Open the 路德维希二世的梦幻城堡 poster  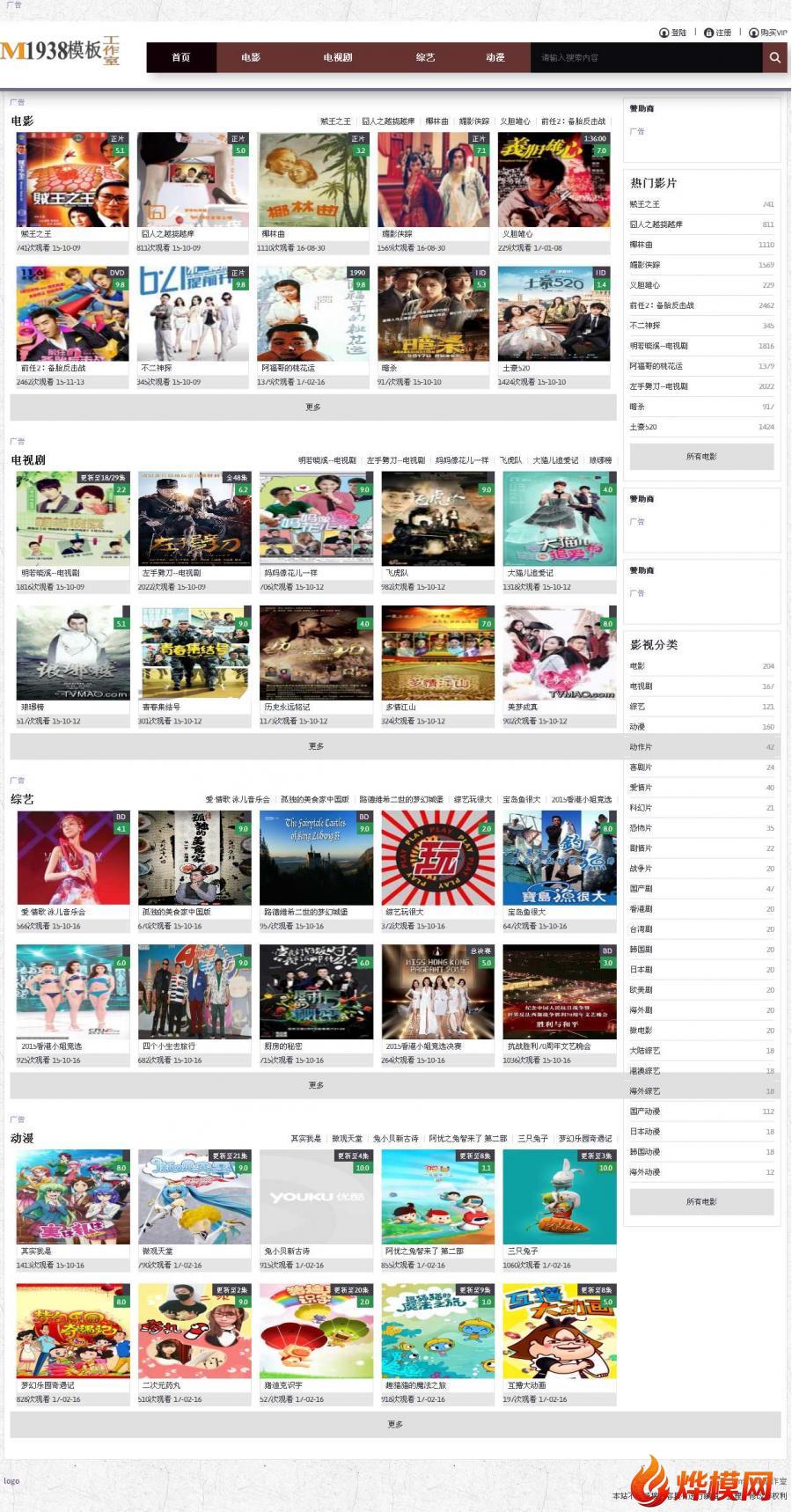pos(317,858)
